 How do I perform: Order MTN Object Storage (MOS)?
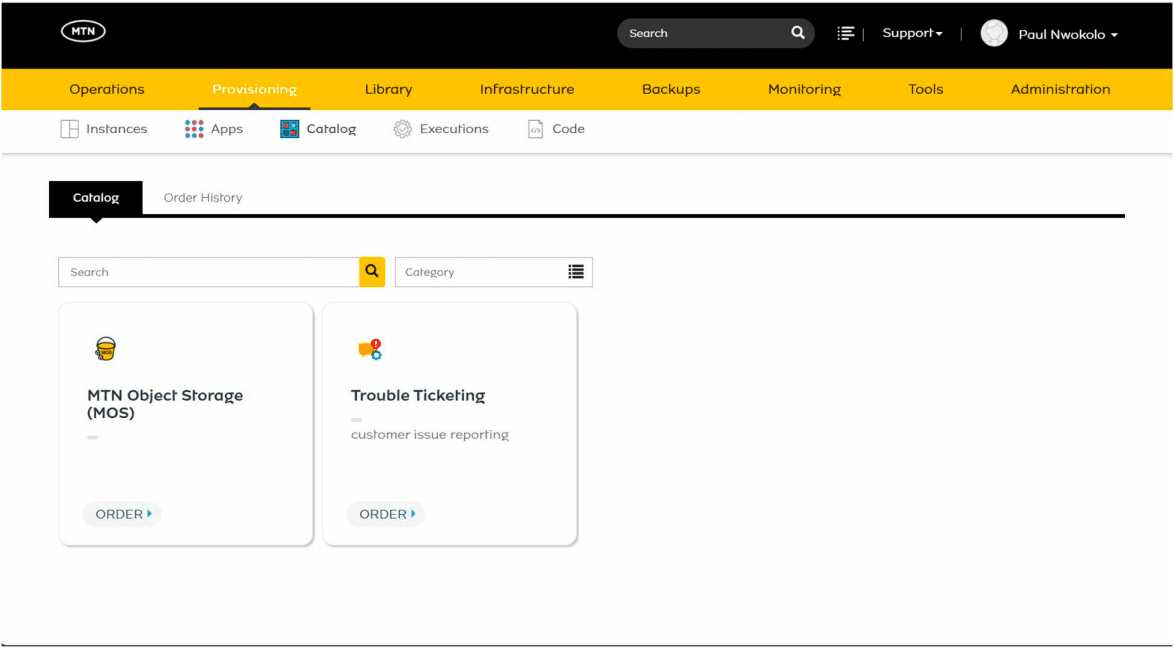click(x=123, y=514)
